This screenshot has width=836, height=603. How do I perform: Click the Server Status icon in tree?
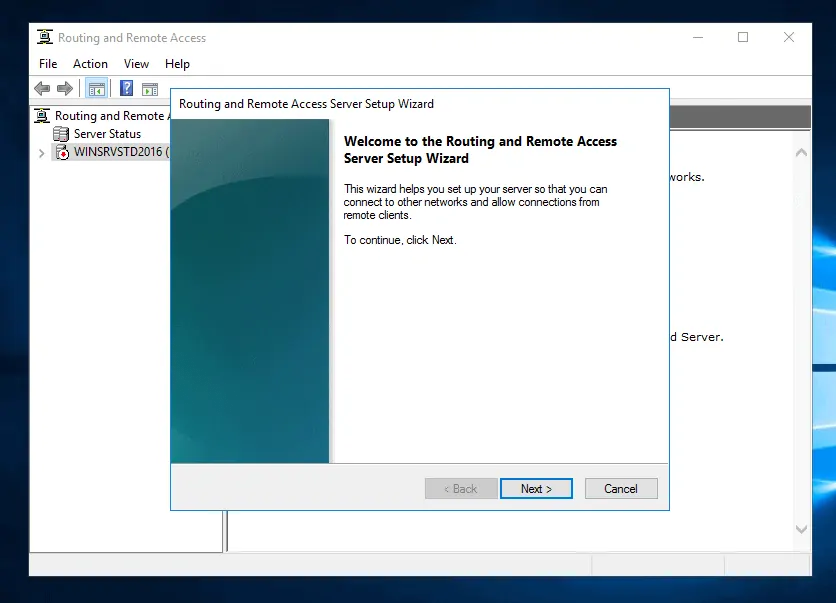coord(61,134)
